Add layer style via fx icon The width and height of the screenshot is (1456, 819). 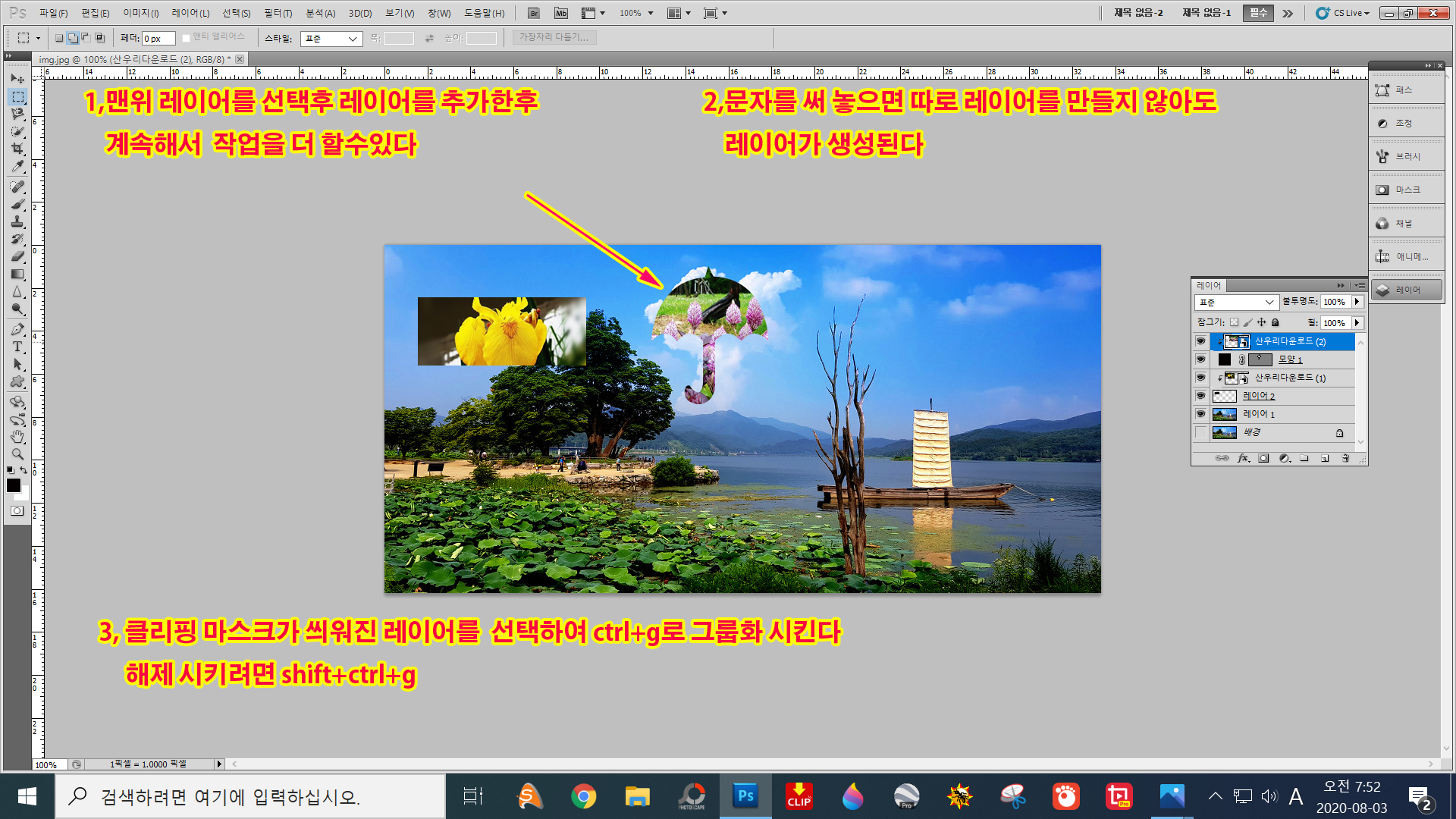pos(1243,458)
